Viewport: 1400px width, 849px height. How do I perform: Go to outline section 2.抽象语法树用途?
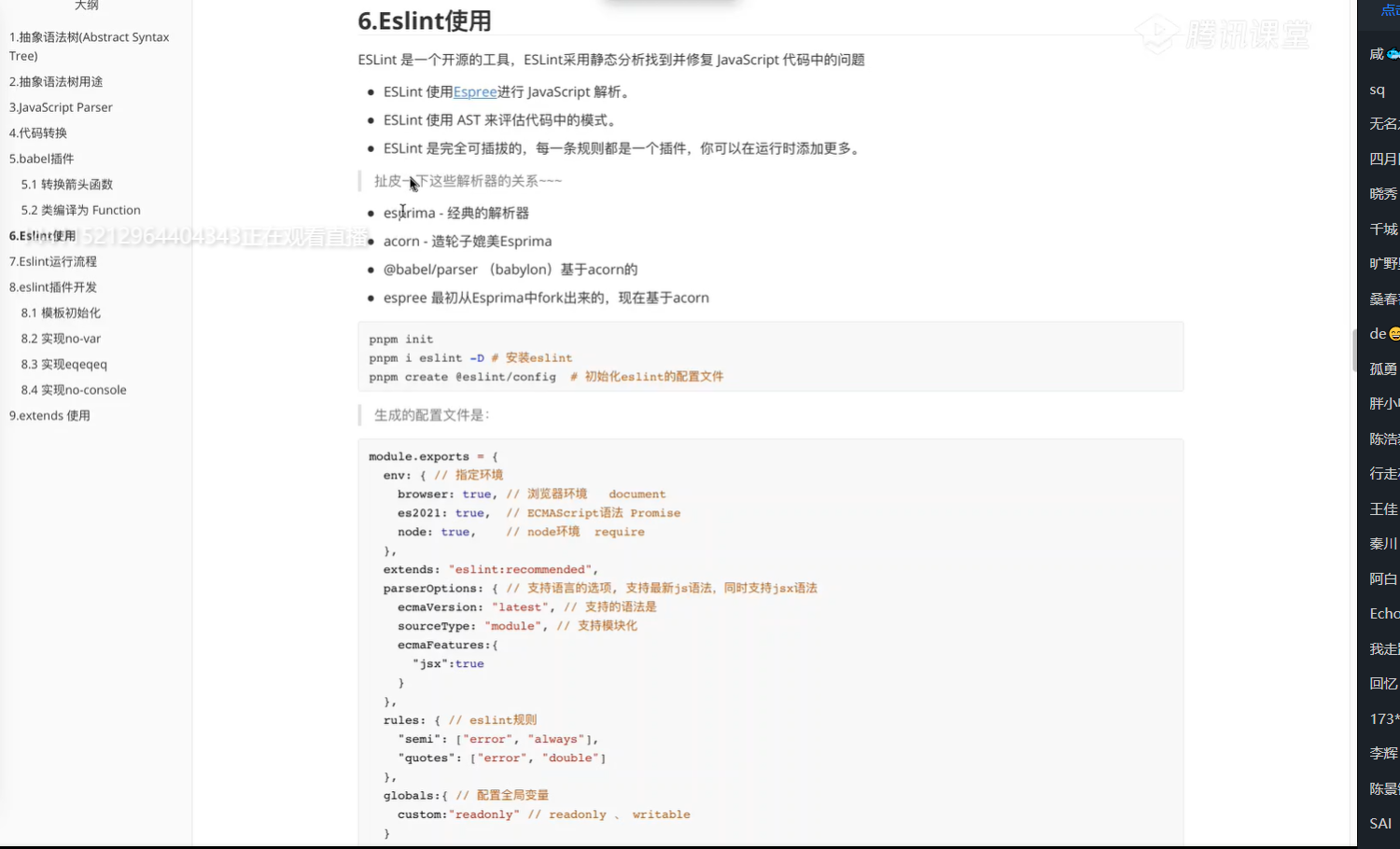tap(56, 82)
